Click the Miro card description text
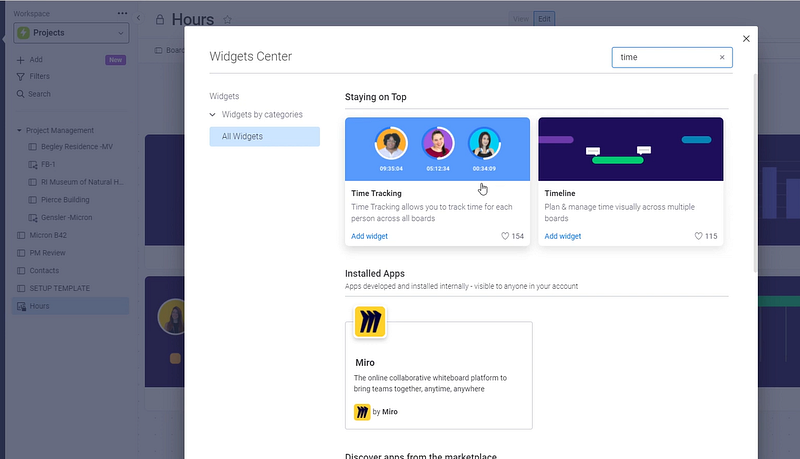This screenshot has height=459, width=800. tap(430, 384)
